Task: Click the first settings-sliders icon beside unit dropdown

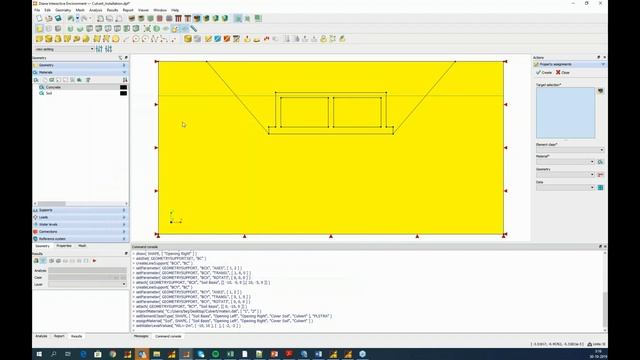Action: point(99,49)
